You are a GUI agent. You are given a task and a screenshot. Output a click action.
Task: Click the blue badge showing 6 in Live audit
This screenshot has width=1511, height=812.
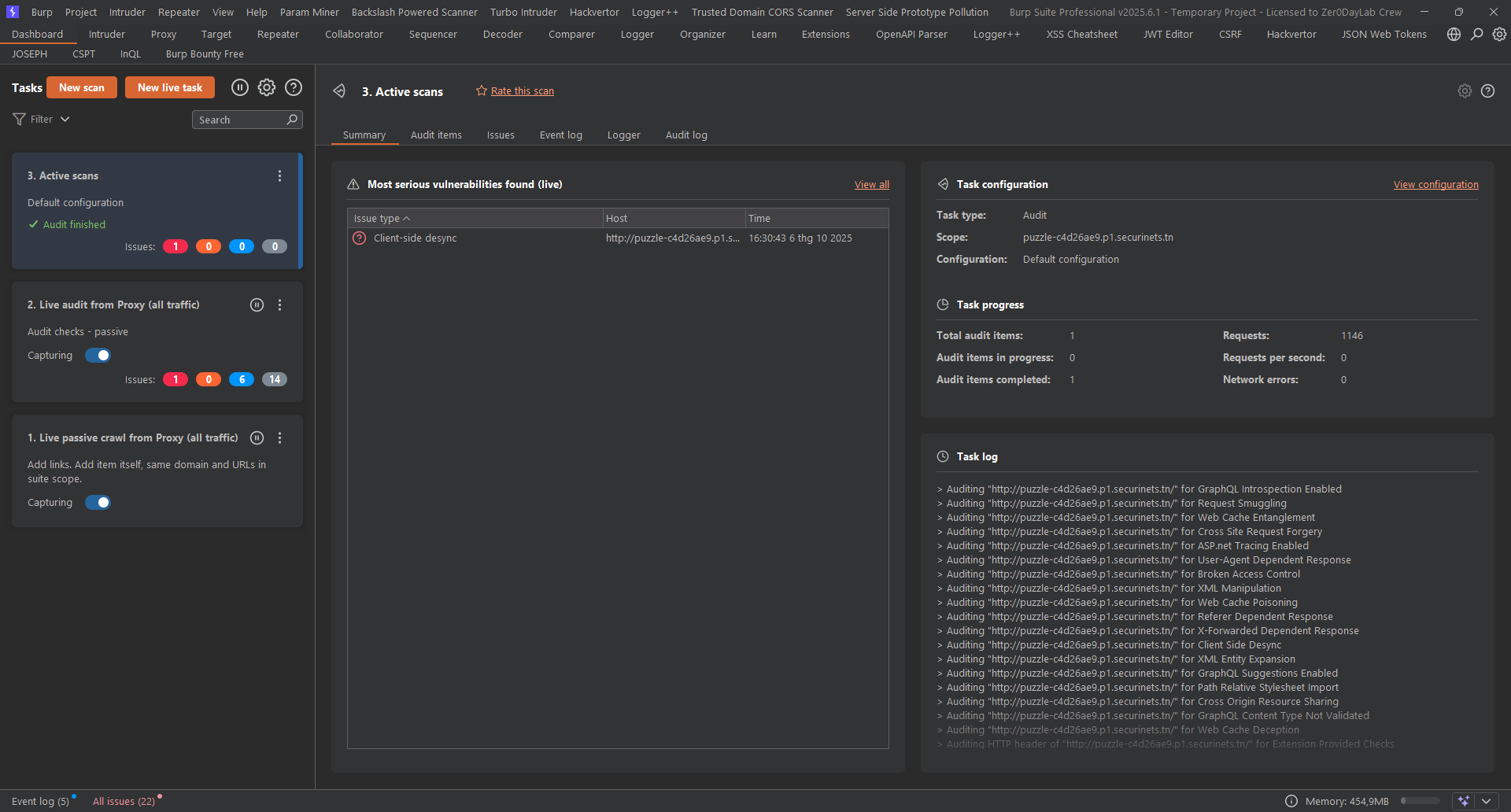pos(242,380)
